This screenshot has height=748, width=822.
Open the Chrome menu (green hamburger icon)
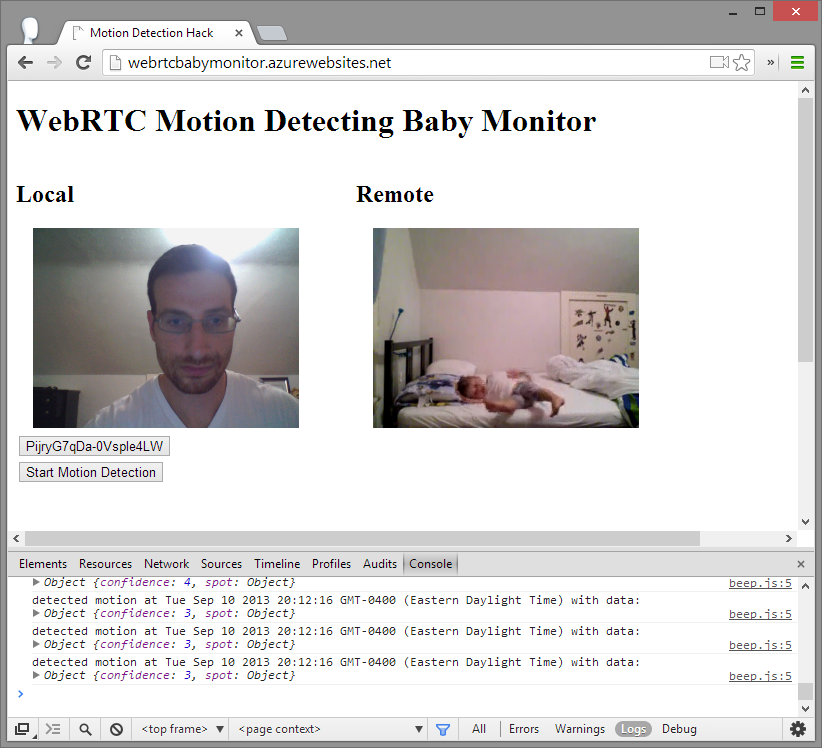(x=797, y=62)
